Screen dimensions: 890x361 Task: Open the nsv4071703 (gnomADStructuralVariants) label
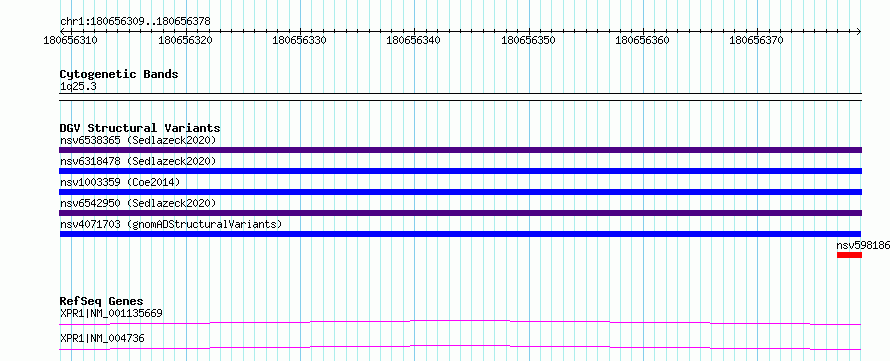click(171, 224)
